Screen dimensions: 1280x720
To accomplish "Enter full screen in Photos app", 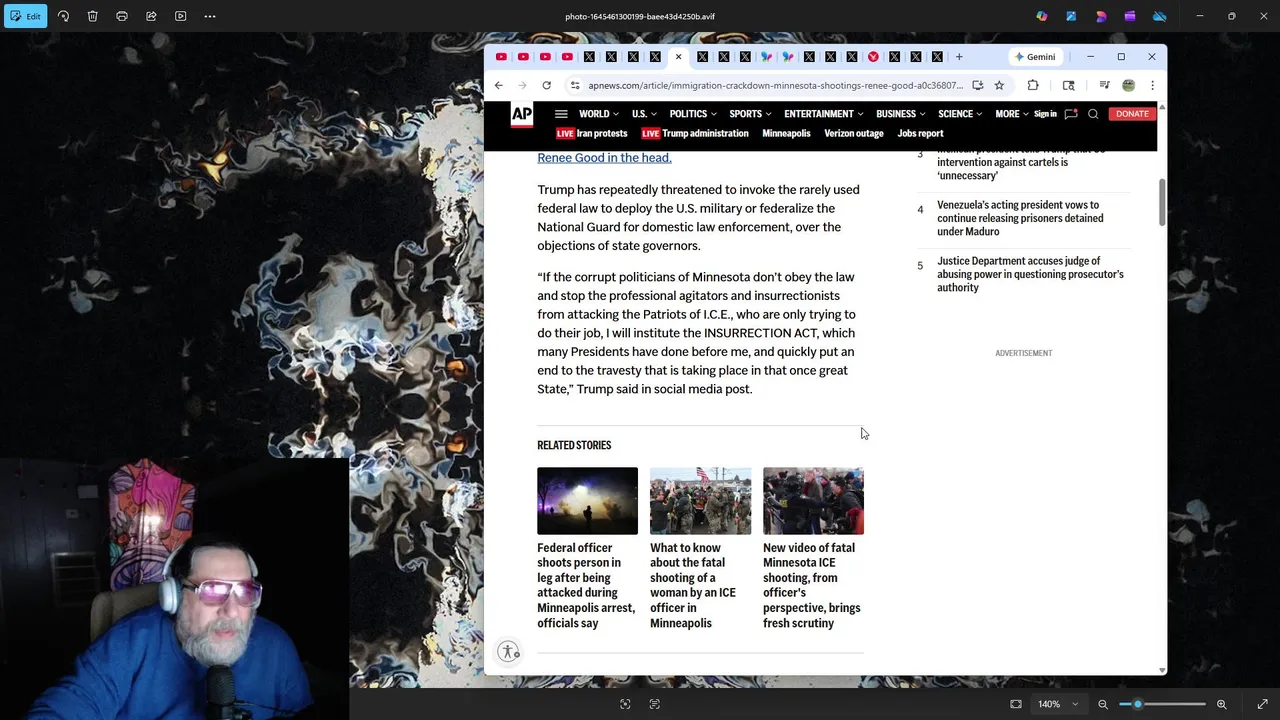I will 1262,704.
